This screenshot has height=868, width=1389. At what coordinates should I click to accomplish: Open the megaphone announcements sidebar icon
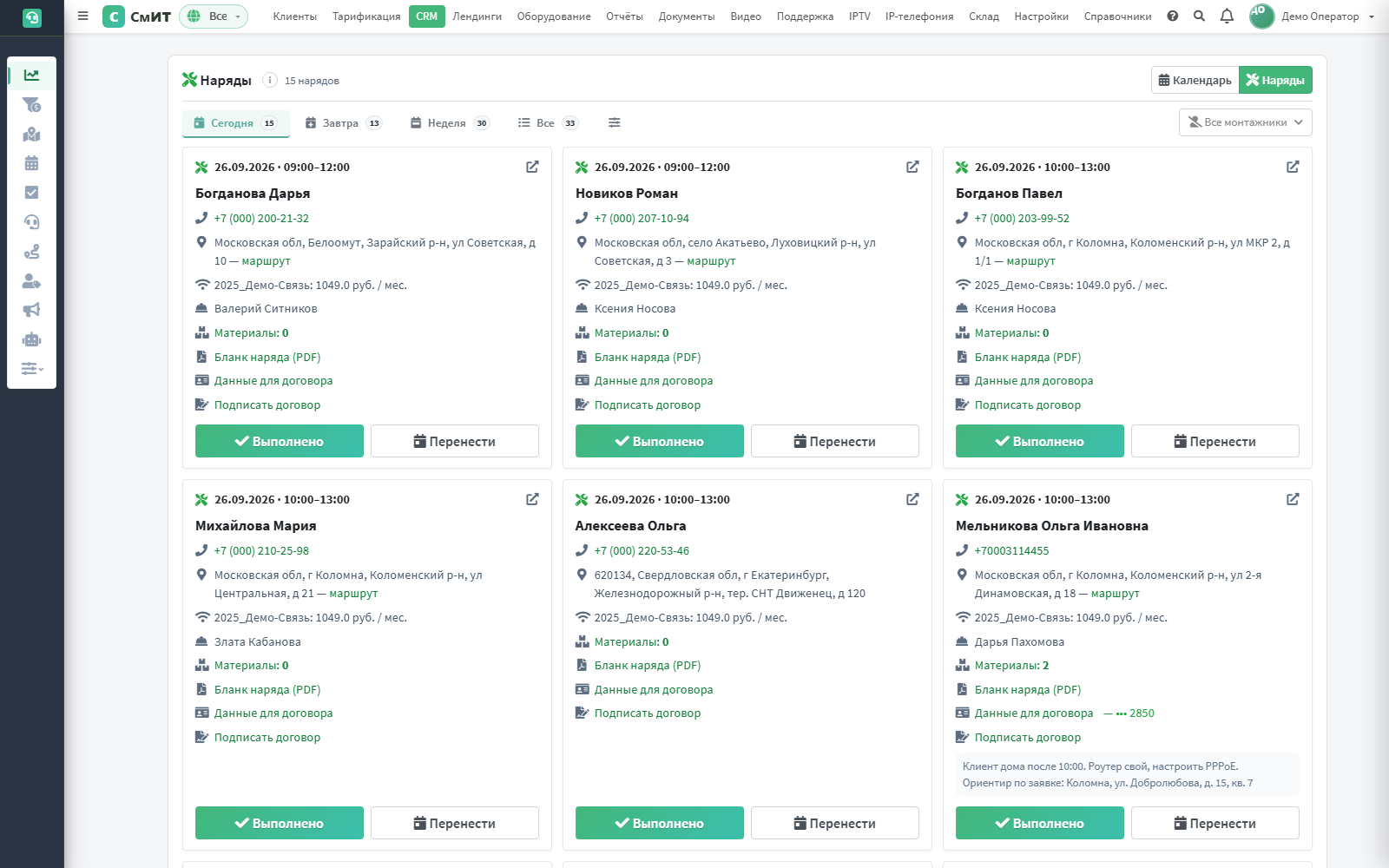click(31, 310)
